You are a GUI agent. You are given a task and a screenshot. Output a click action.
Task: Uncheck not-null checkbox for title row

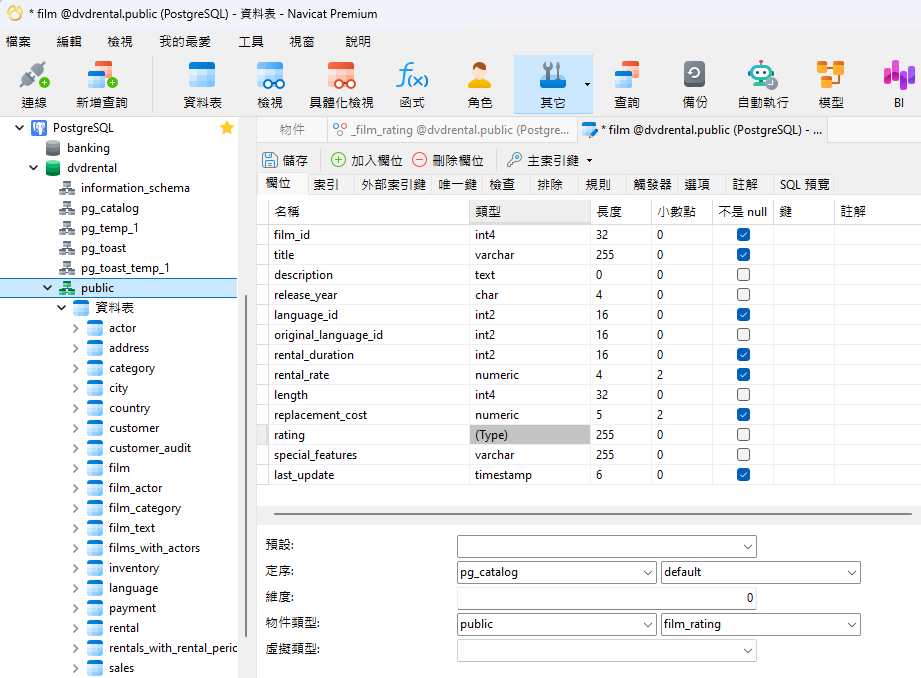(743, 255)
